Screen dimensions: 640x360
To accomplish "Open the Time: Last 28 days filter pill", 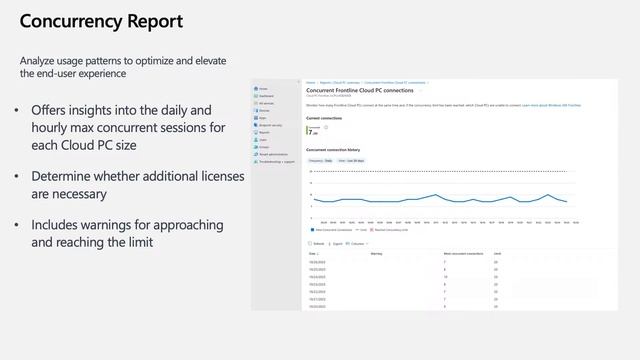I will point(351,161).
